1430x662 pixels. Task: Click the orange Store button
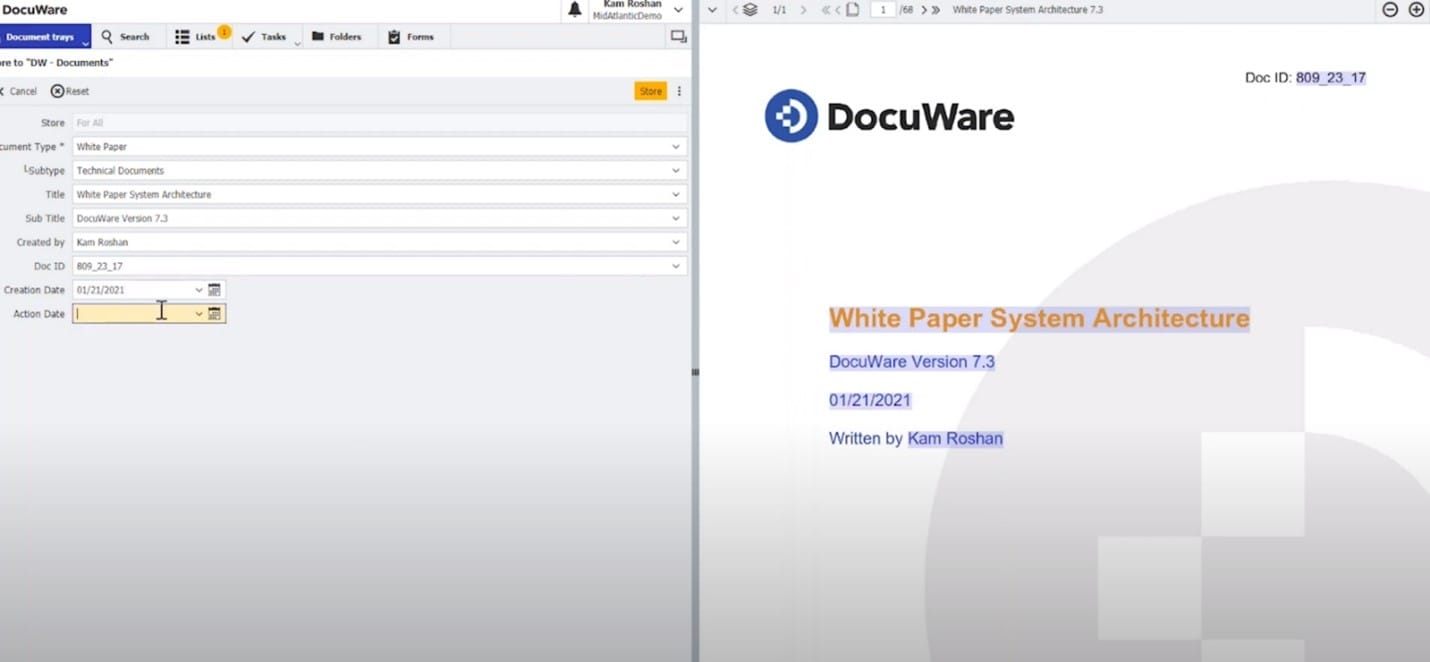[x=650, y=90]
